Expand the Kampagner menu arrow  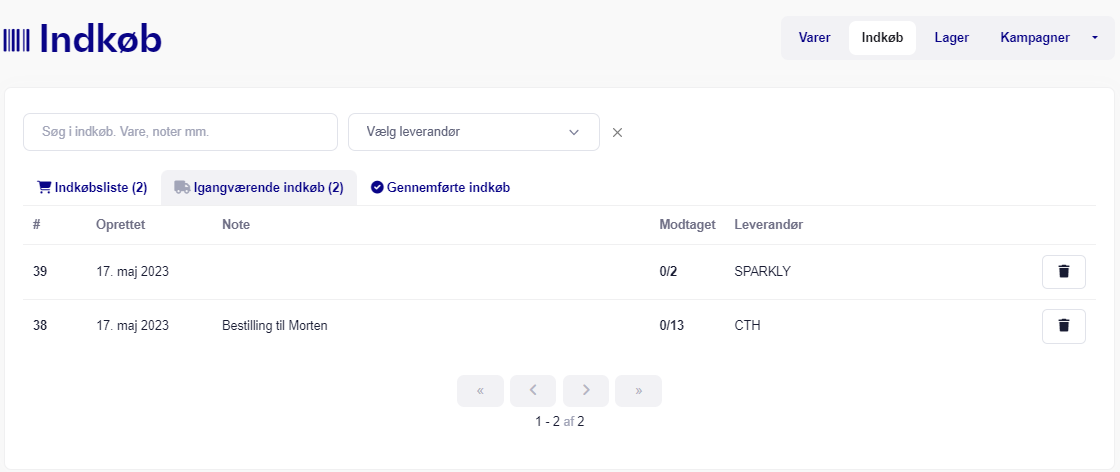point(1095,38)
